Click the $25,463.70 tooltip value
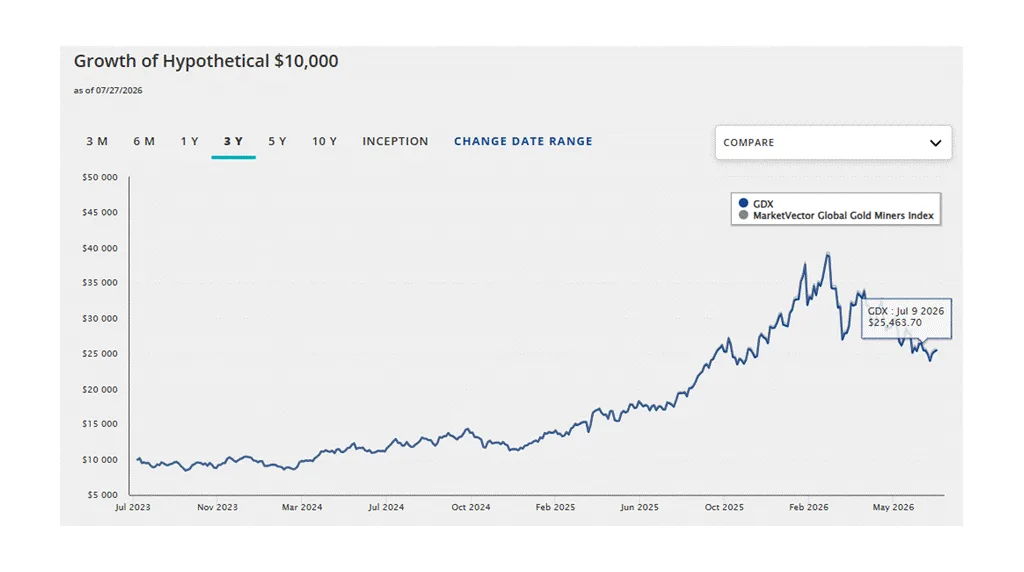1024x572 pixels. coord(895,323)
